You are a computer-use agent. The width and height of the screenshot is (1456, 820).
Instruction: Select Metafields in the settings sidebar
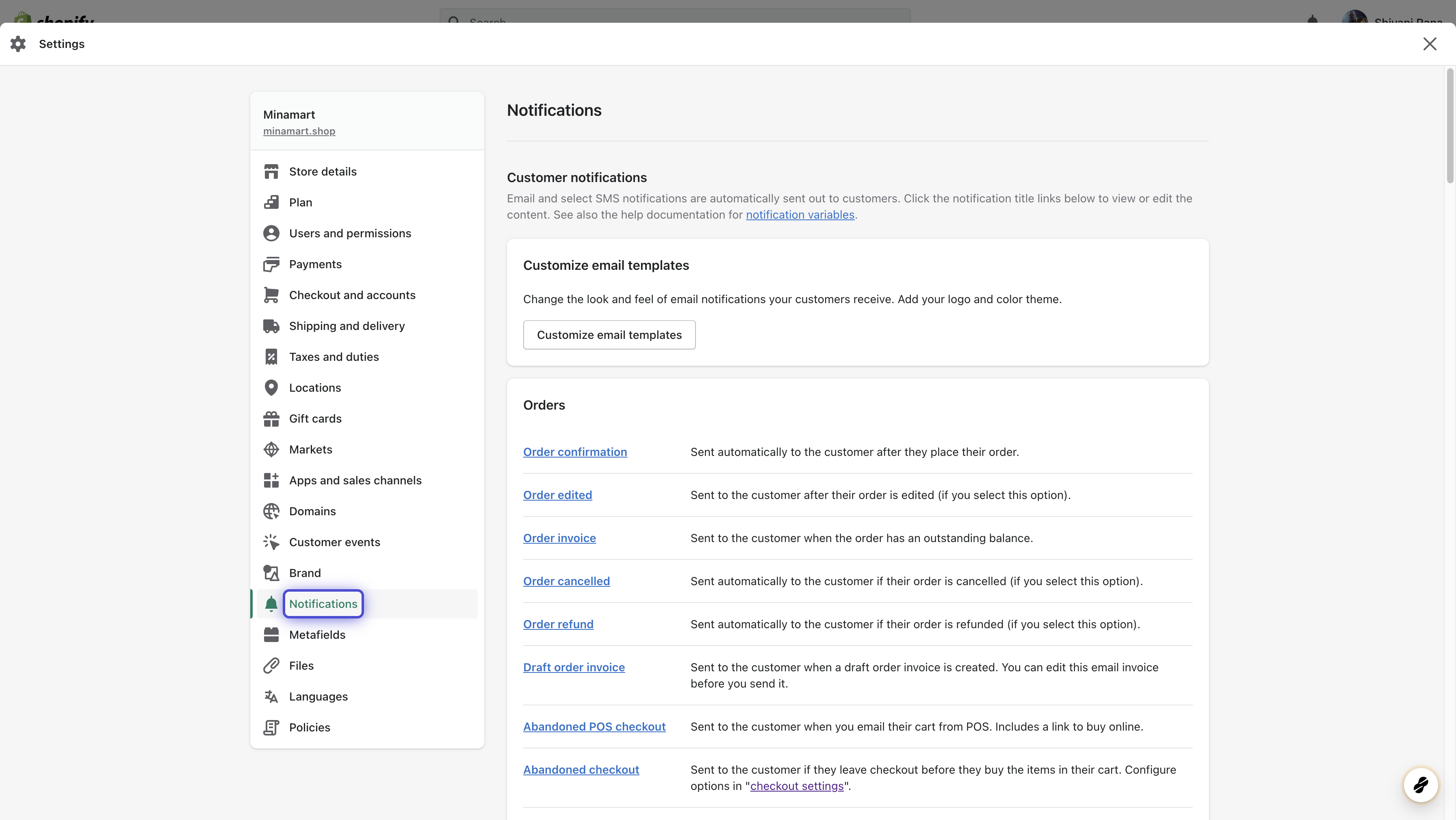pos(316,635)
